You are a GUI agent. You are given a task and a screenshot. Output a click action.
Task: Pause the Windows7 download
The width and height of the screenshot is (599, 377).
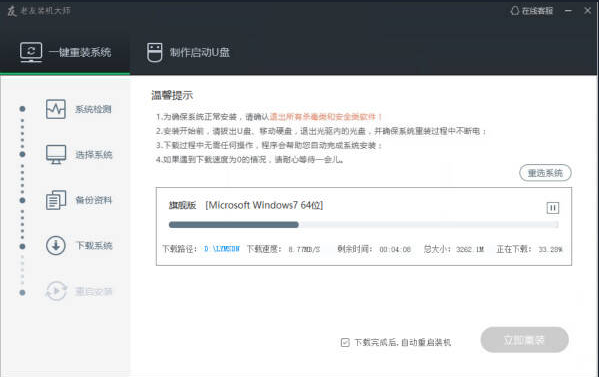coord(552,208)
